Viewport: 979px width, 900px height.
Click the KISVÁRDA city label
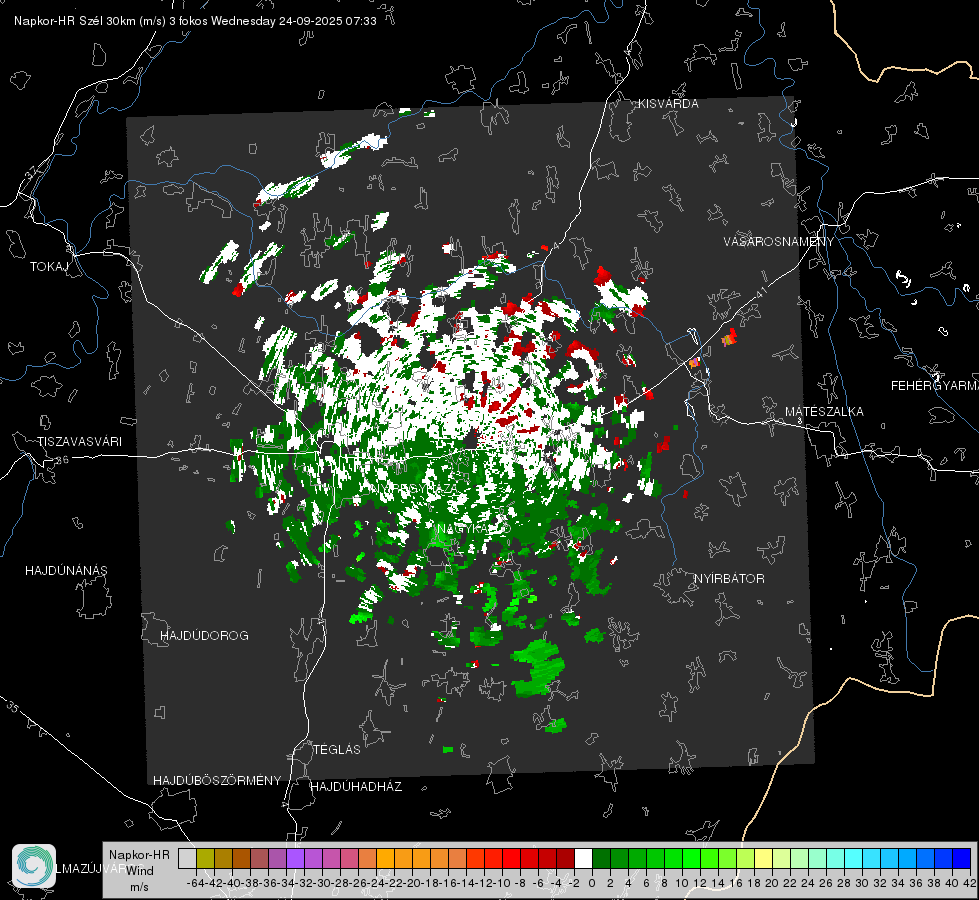pos(668,104)
